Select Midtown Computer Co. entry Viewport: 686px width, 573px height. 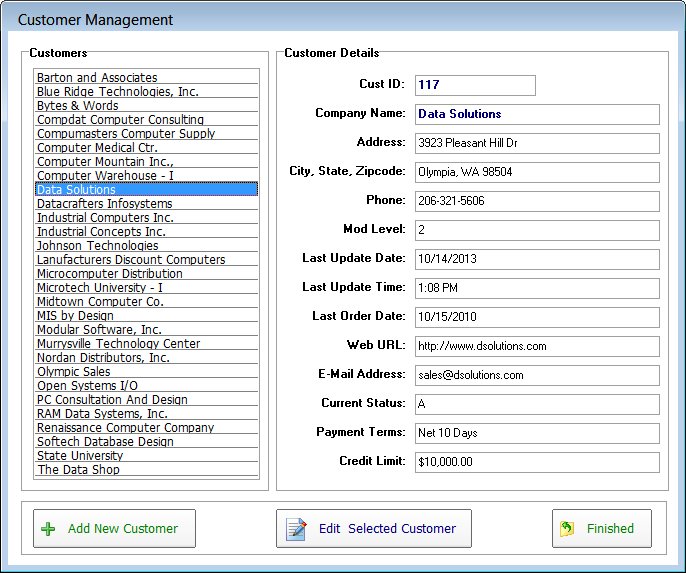[100, 301]
